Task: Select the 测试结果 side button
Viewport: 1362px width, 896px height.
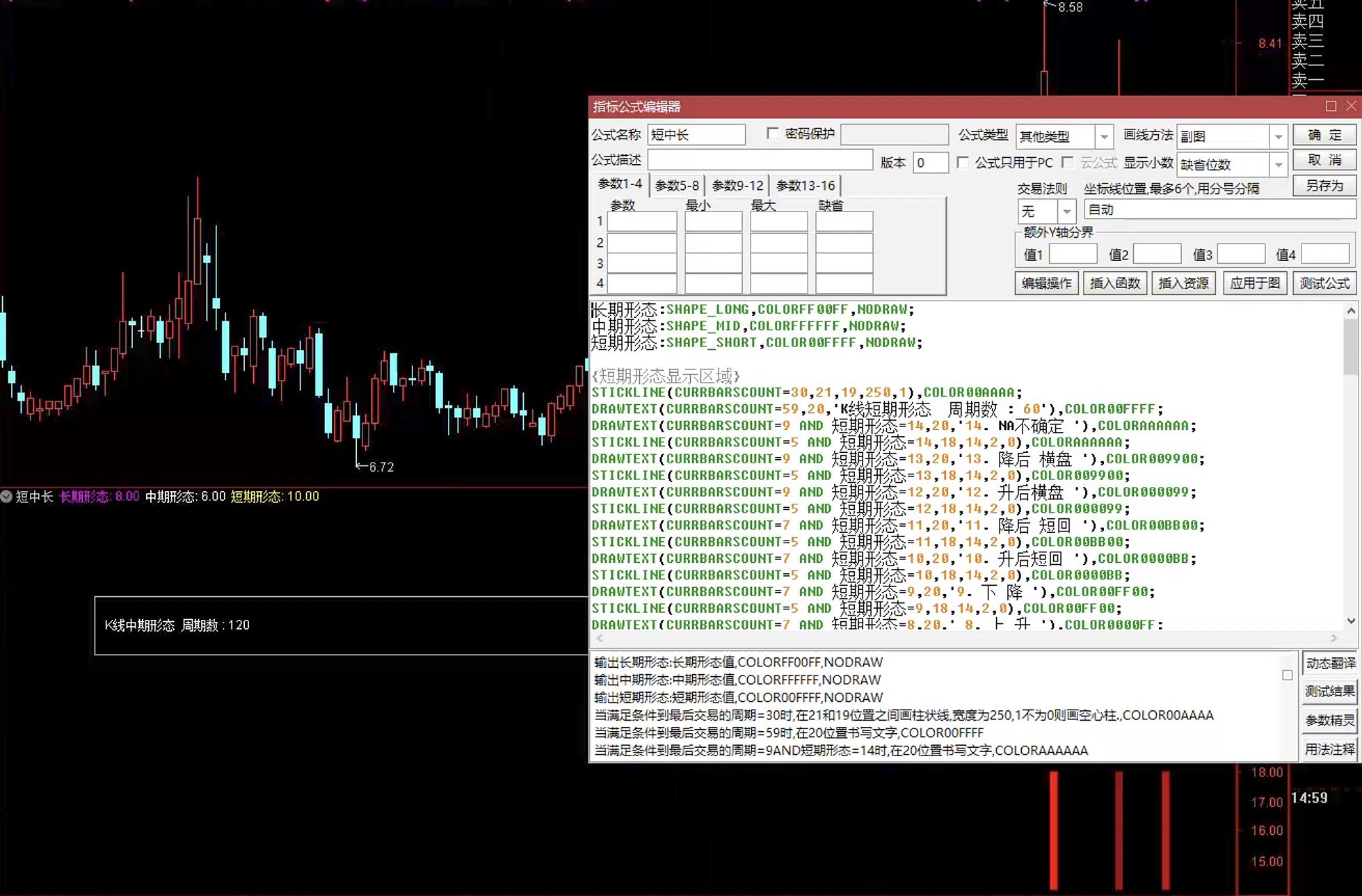Action: point(1329,691)
